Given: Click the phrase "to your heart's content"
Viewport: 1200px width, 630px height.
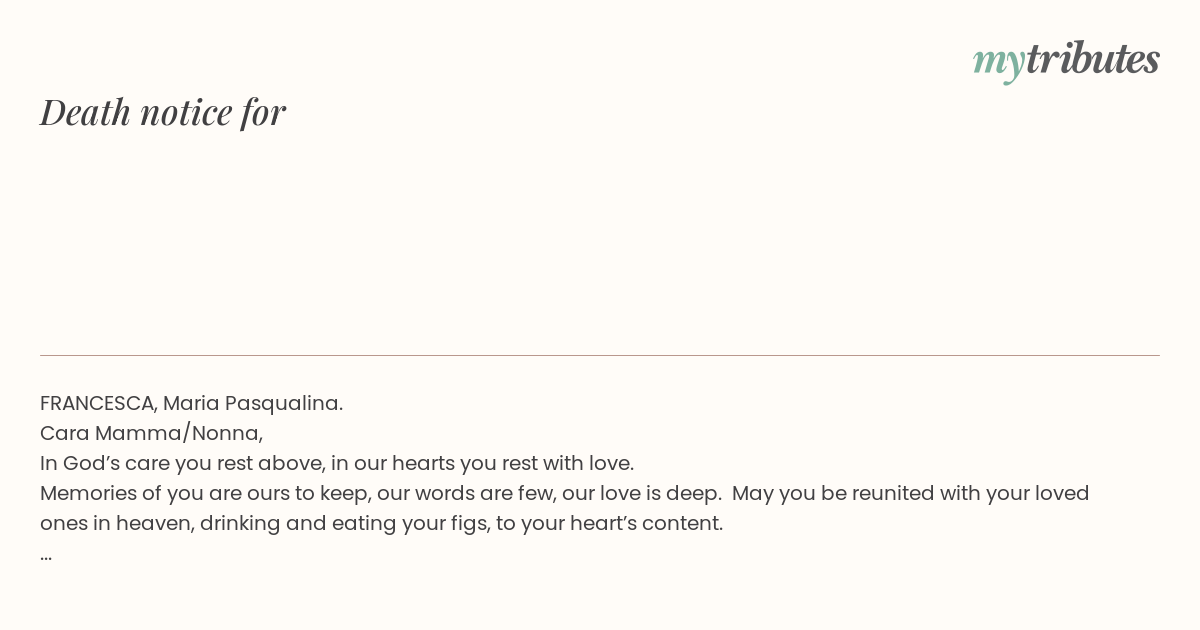Looking at the screenshot, I should (620, 523).
